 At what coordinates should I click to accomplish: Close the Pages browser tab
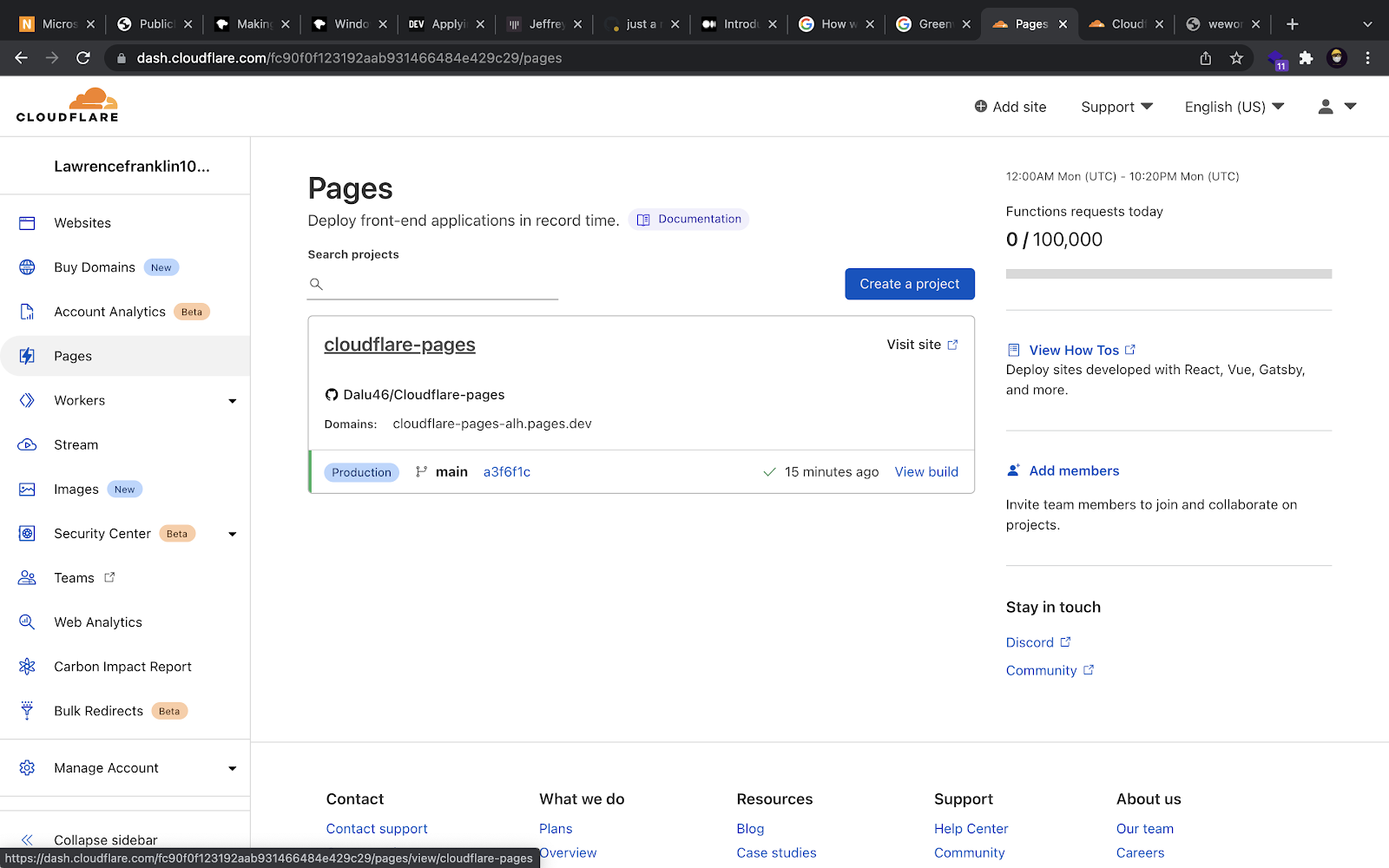(x=1063, y=24)
